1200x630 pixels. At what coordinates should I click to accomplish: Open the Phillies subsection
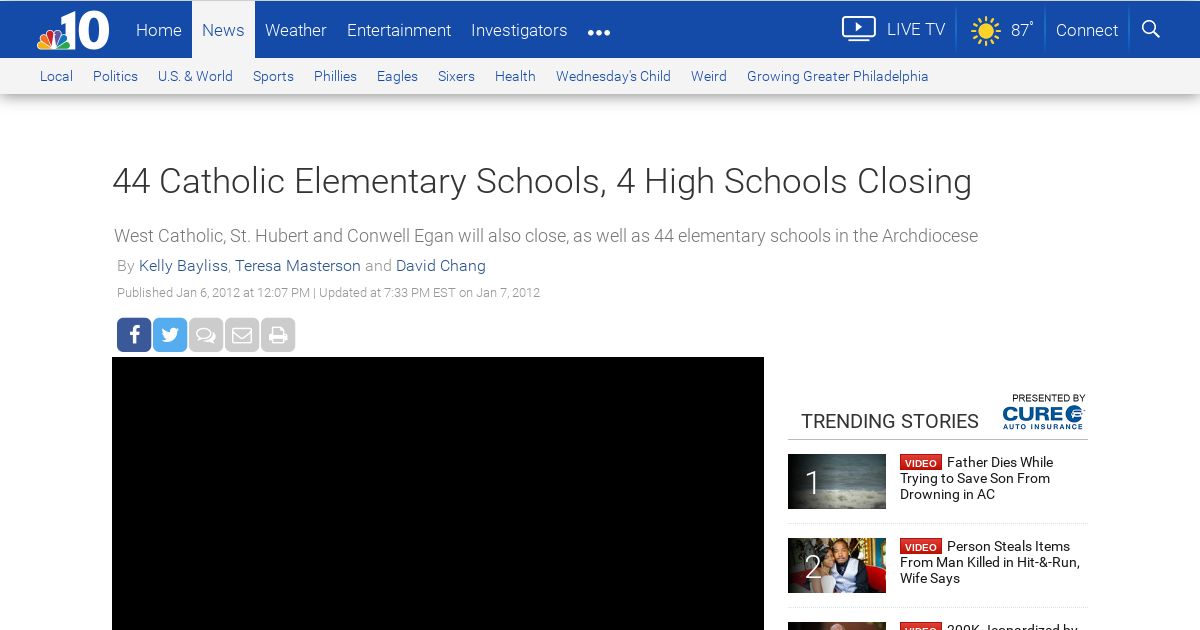[335, 76]
